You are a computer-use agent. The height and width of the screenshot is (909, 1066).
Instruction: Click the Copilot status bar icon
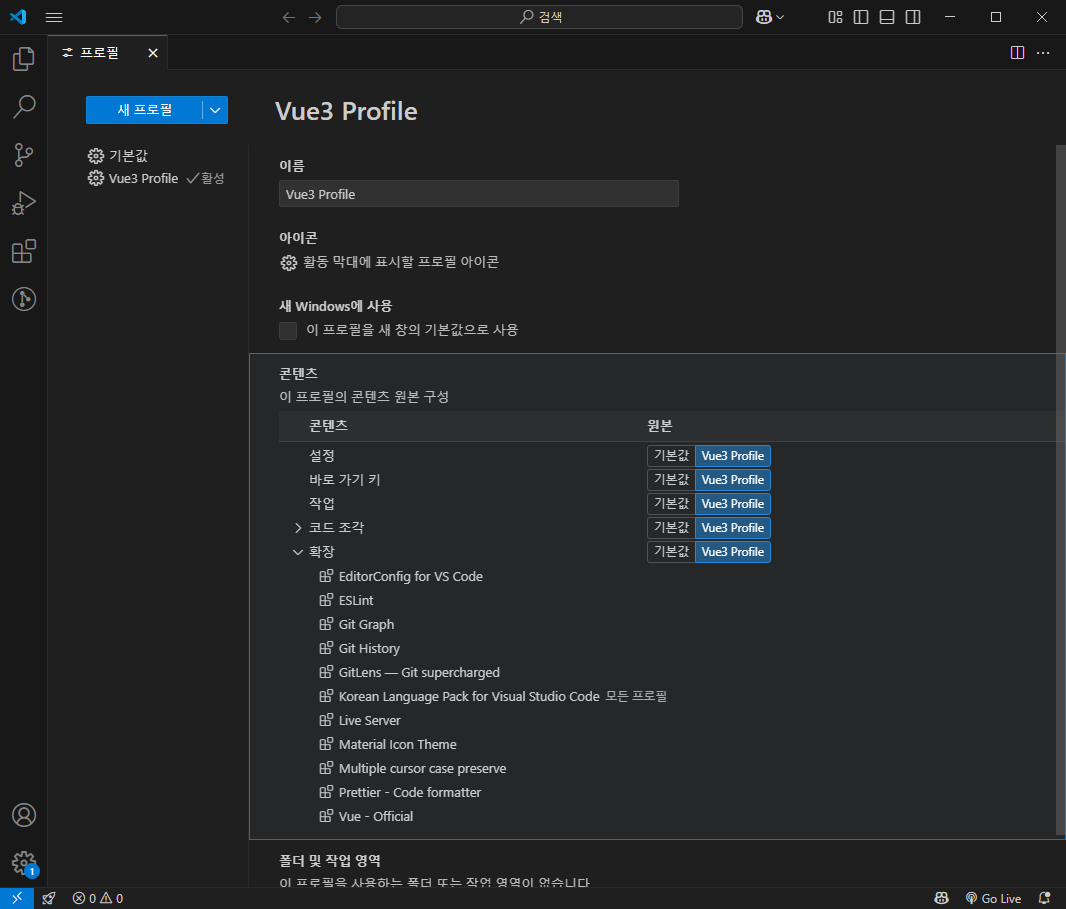coord(942,898)
